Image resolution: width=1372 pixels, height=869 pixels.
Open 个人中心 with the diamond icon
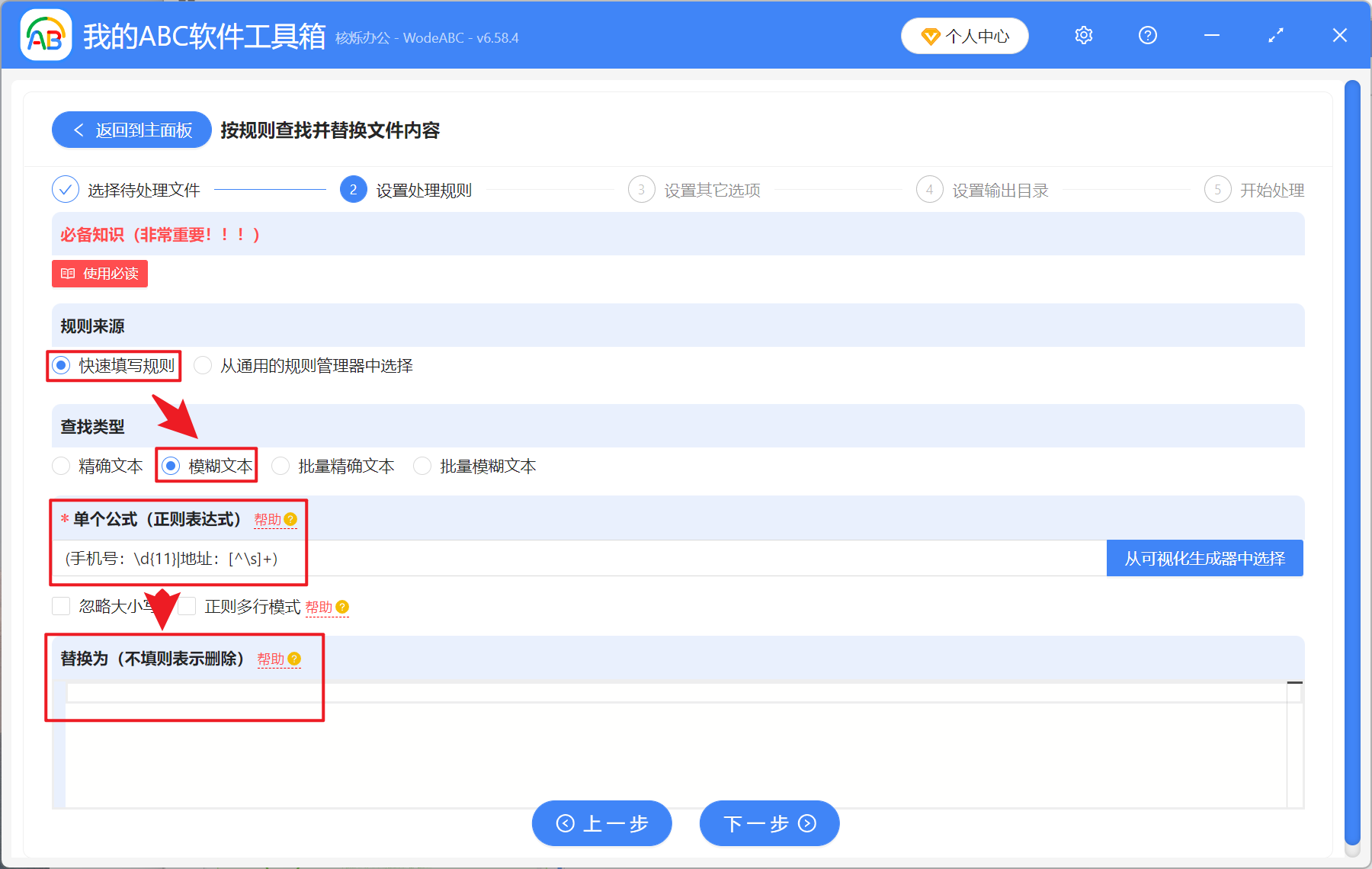tap(964, 35)
